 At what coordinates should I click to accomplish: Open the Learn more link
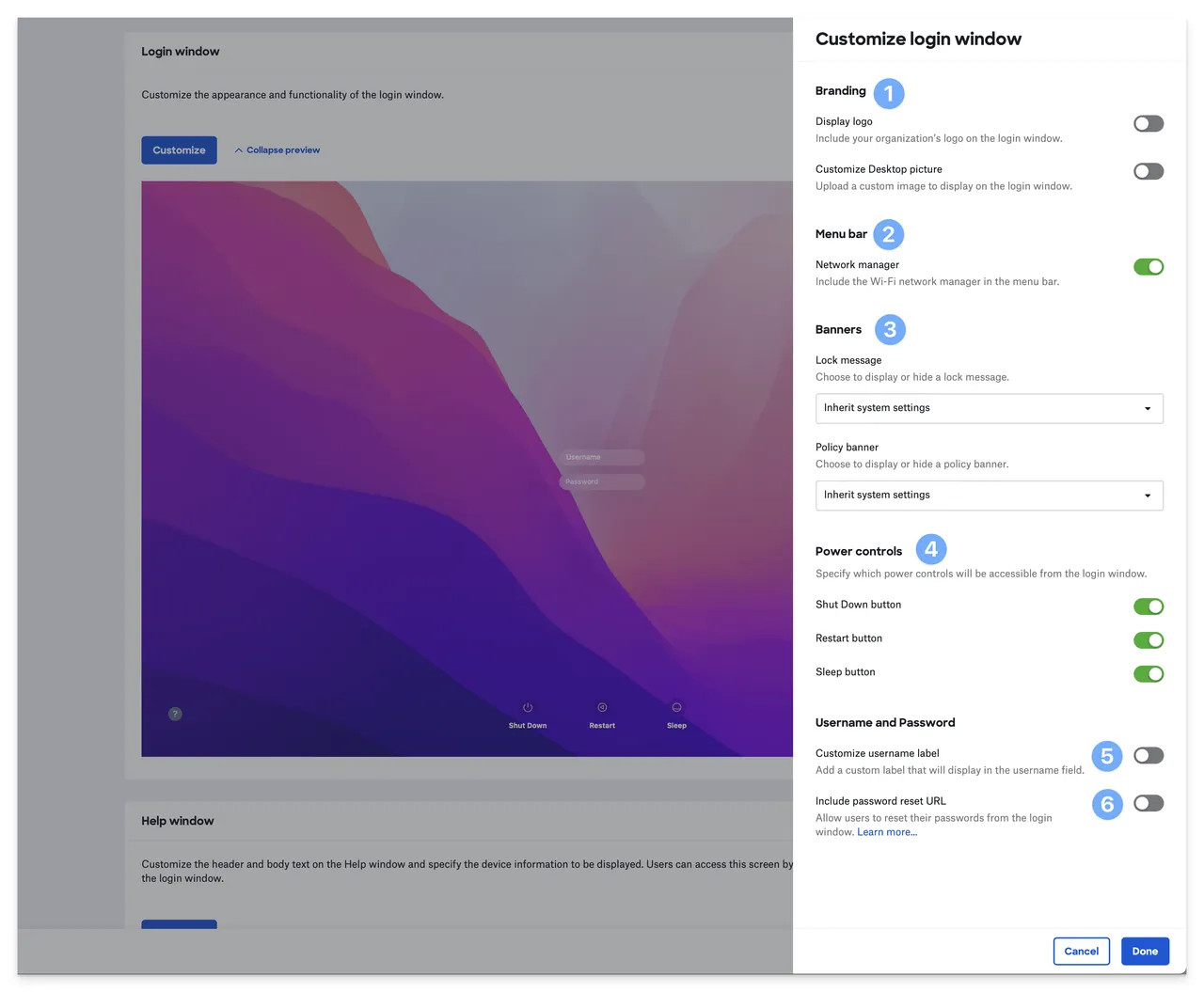point(887,832)
